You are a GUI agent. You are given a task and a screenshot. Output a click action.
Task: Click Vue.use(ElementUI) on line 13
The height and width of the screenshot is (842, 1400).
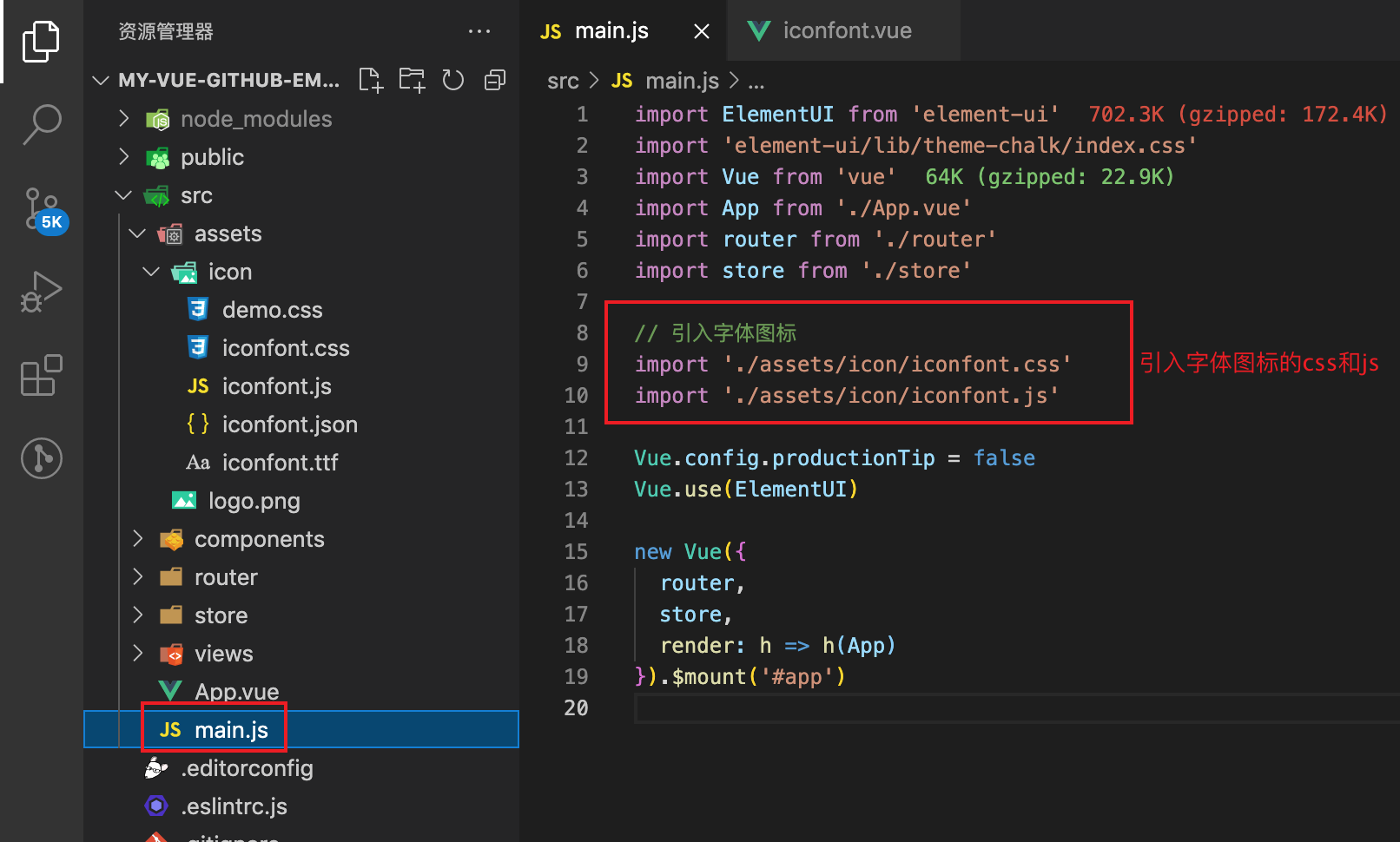(746, 489)
